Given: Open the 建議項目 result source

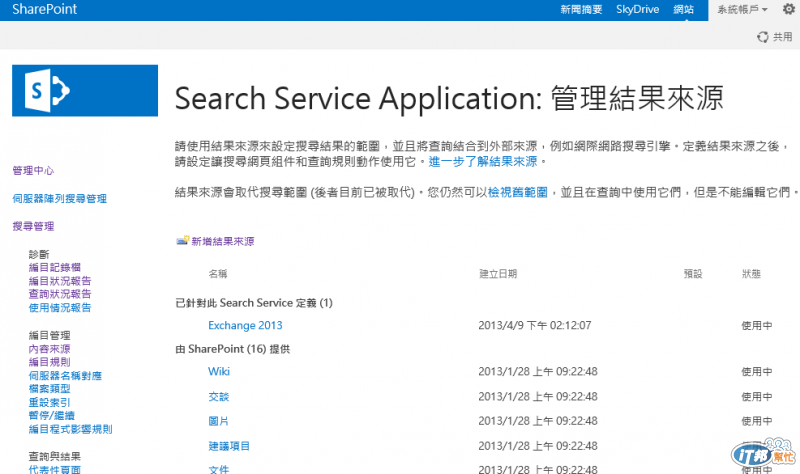Looking at the screenshot, I should pyautogui.click(x=229, y=446).
